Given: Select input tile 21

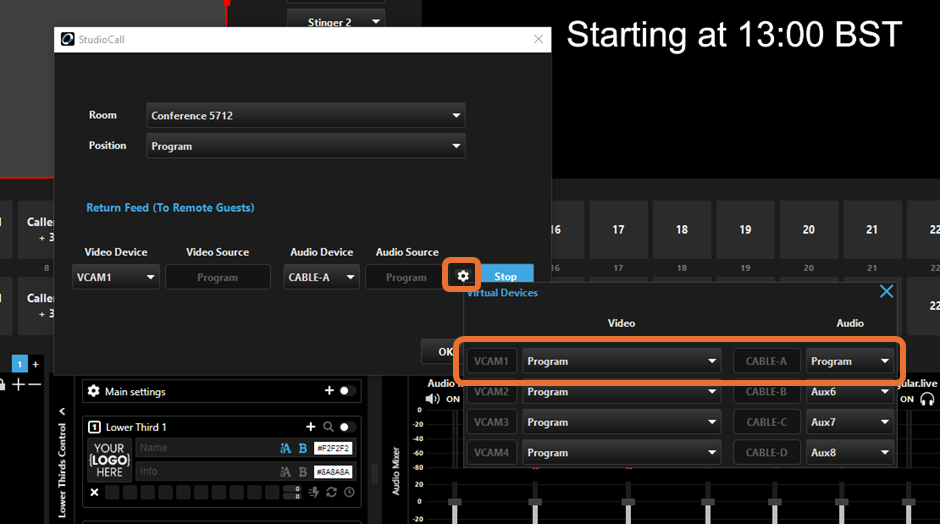Looking at the screenshot, I should 872,230.
